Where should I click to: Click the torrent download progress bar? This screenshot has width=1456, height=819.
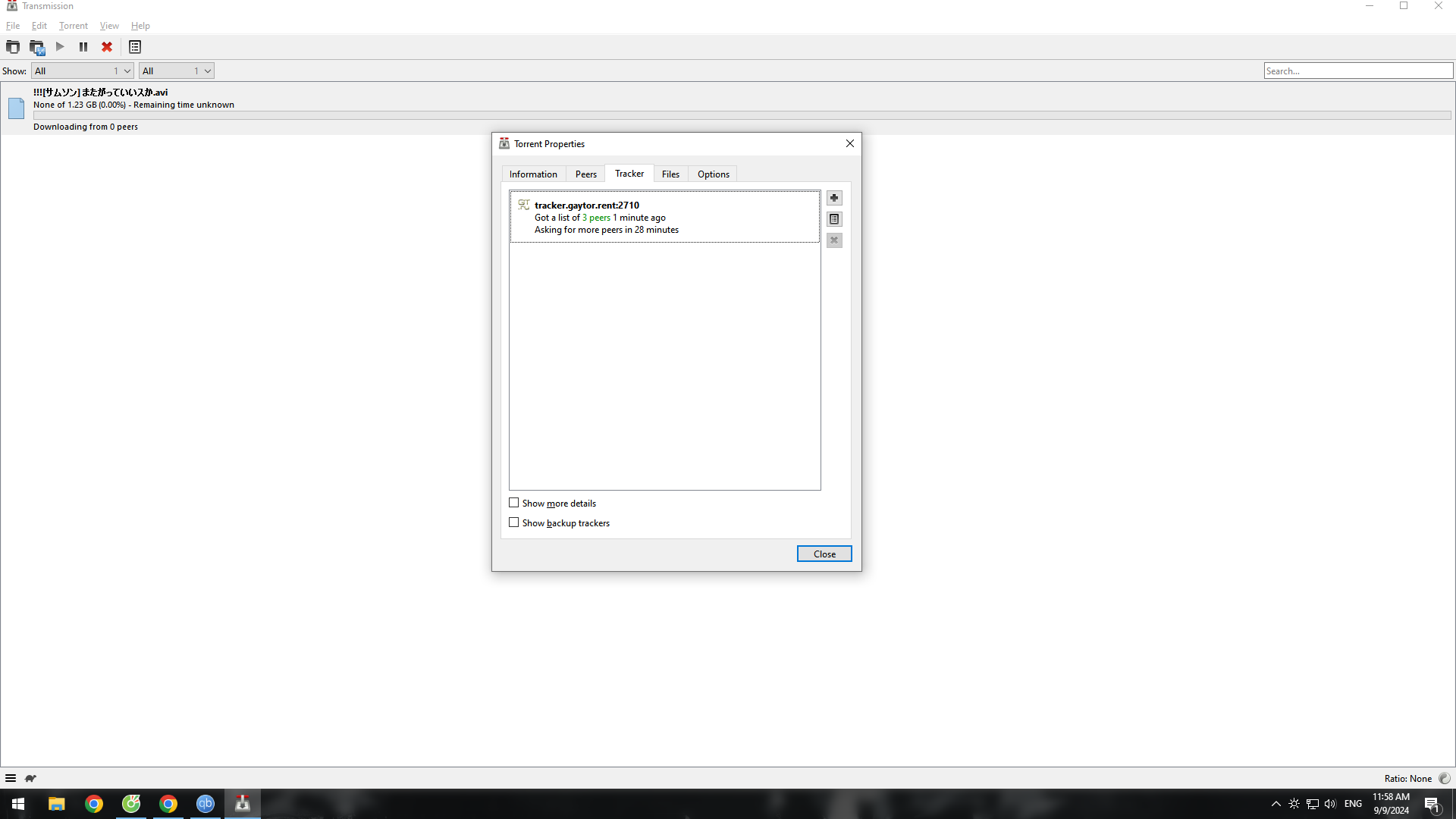pyautogui.click(x=742, y=115)
